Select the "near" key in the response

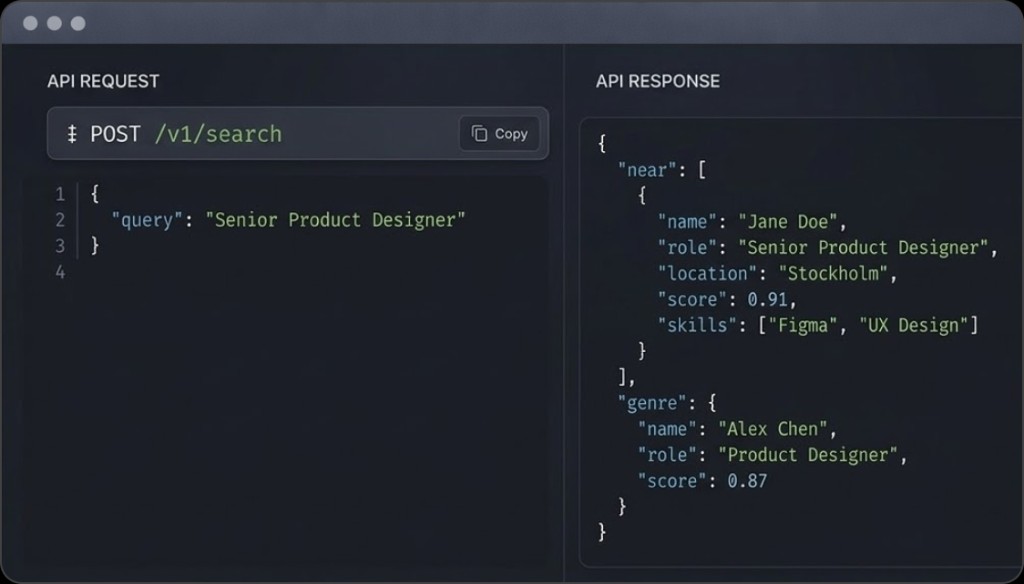pos(647,169)
